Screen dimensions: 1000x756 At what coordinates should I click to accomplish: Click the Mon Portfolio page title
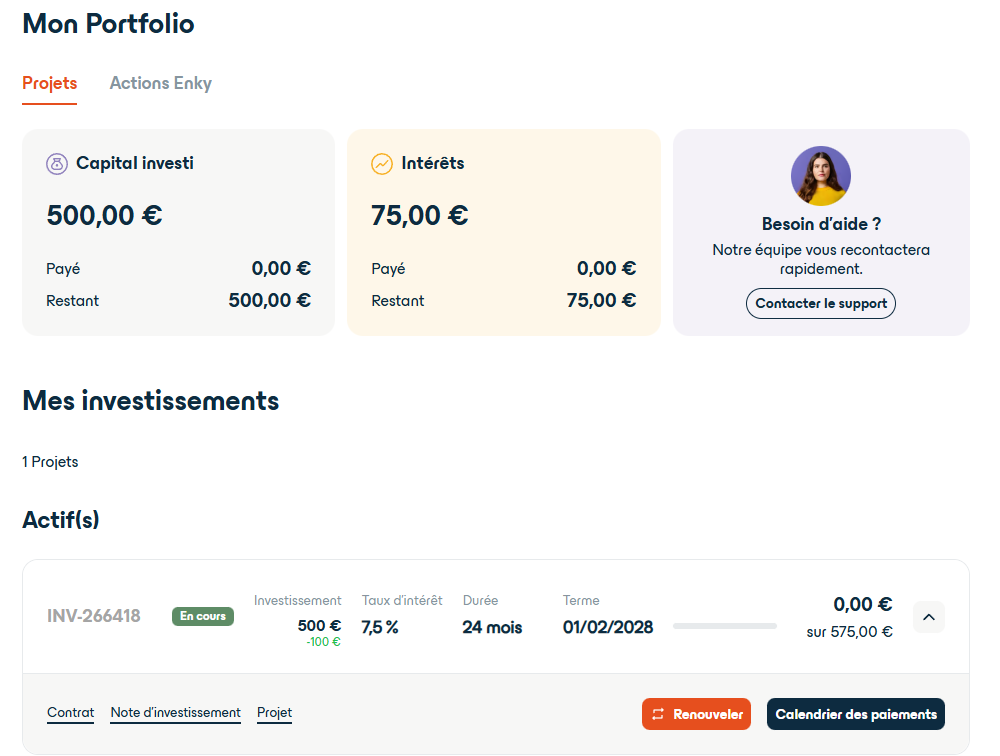[108, 24]
